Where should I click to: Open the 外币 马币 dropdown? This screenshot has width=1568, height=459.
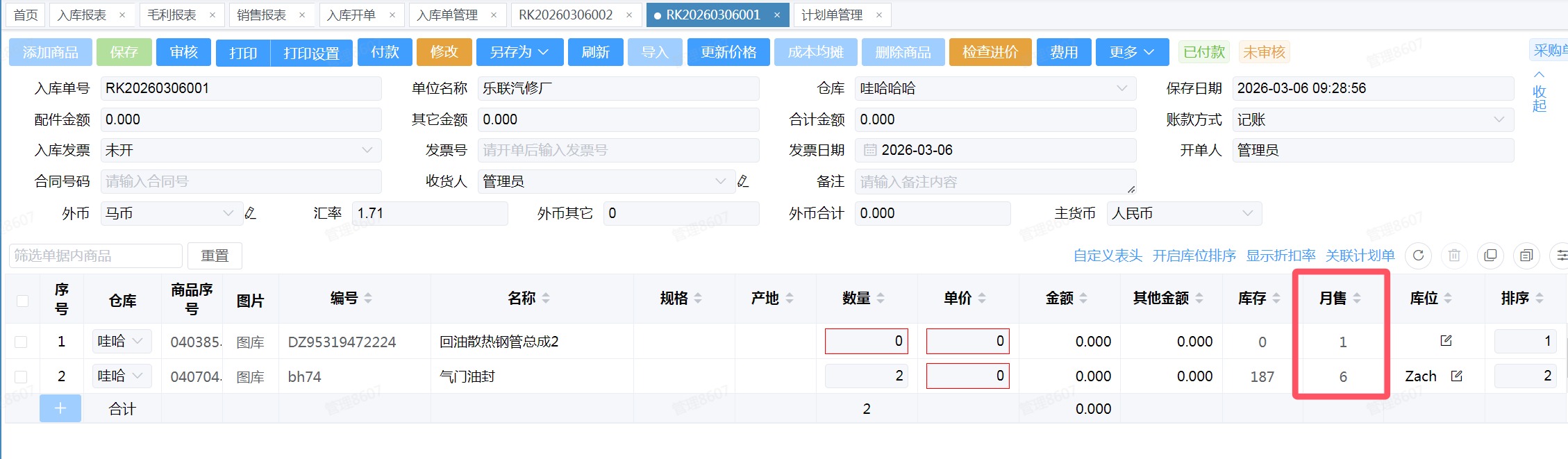pos(172,213)
